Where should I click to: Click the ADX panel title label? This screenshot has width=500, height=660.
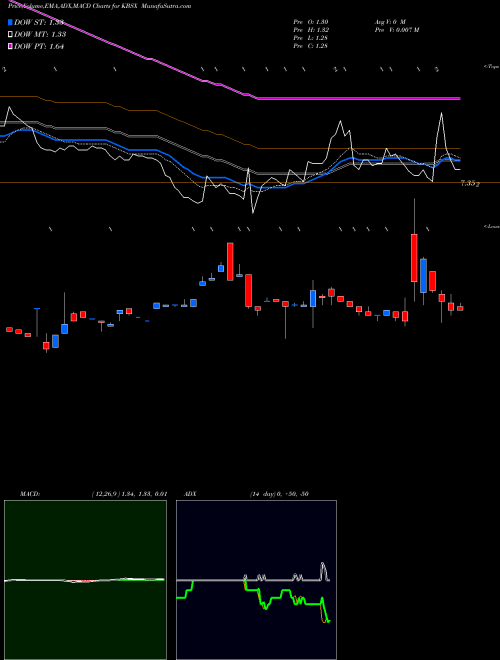[190, 494]
